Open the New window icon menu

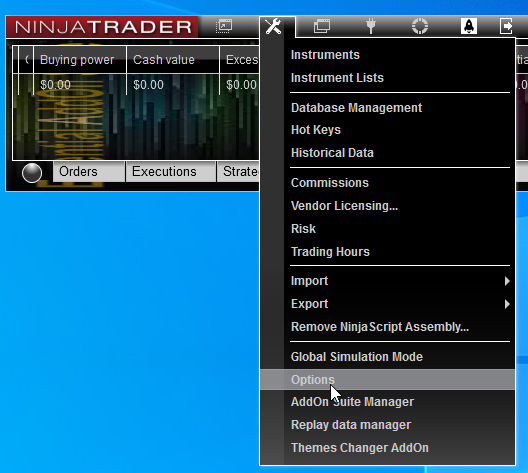pyautogui.click(x=224, y=26)
